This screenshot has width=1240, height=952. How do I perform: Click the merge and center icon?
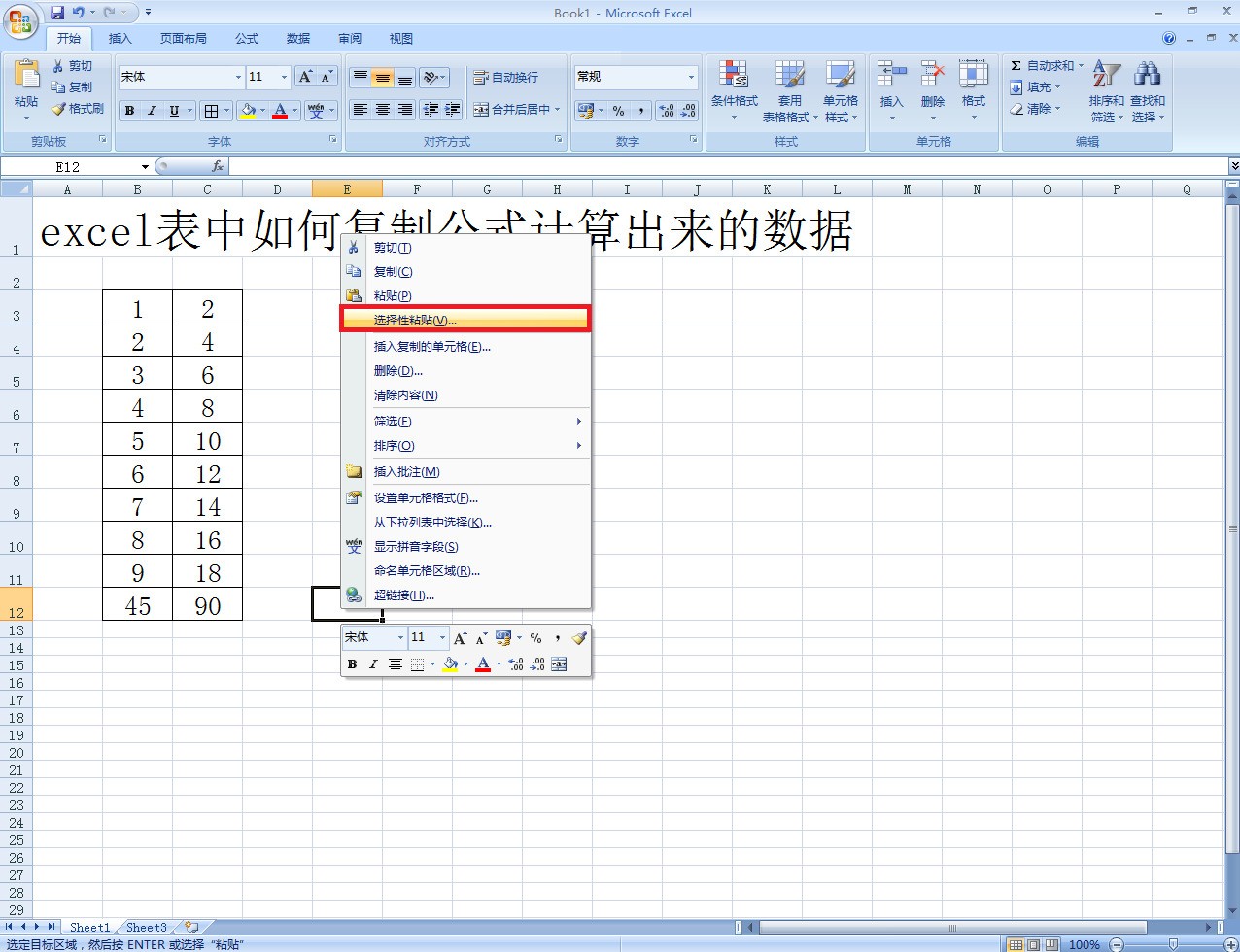481,110
